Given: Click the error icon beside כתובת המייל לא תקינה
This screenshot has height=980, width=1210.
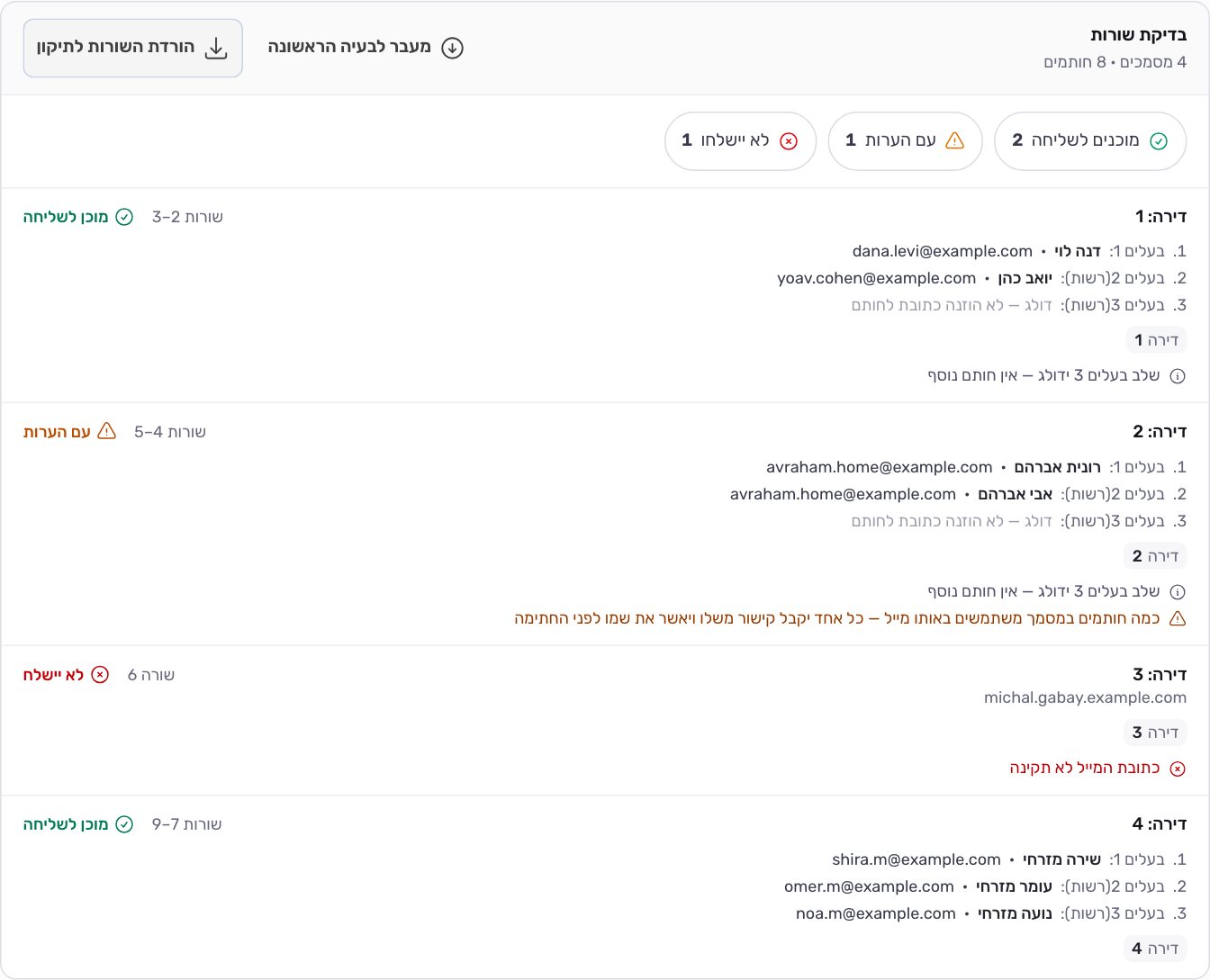Looking at the screenshot, I should 1178,769.
